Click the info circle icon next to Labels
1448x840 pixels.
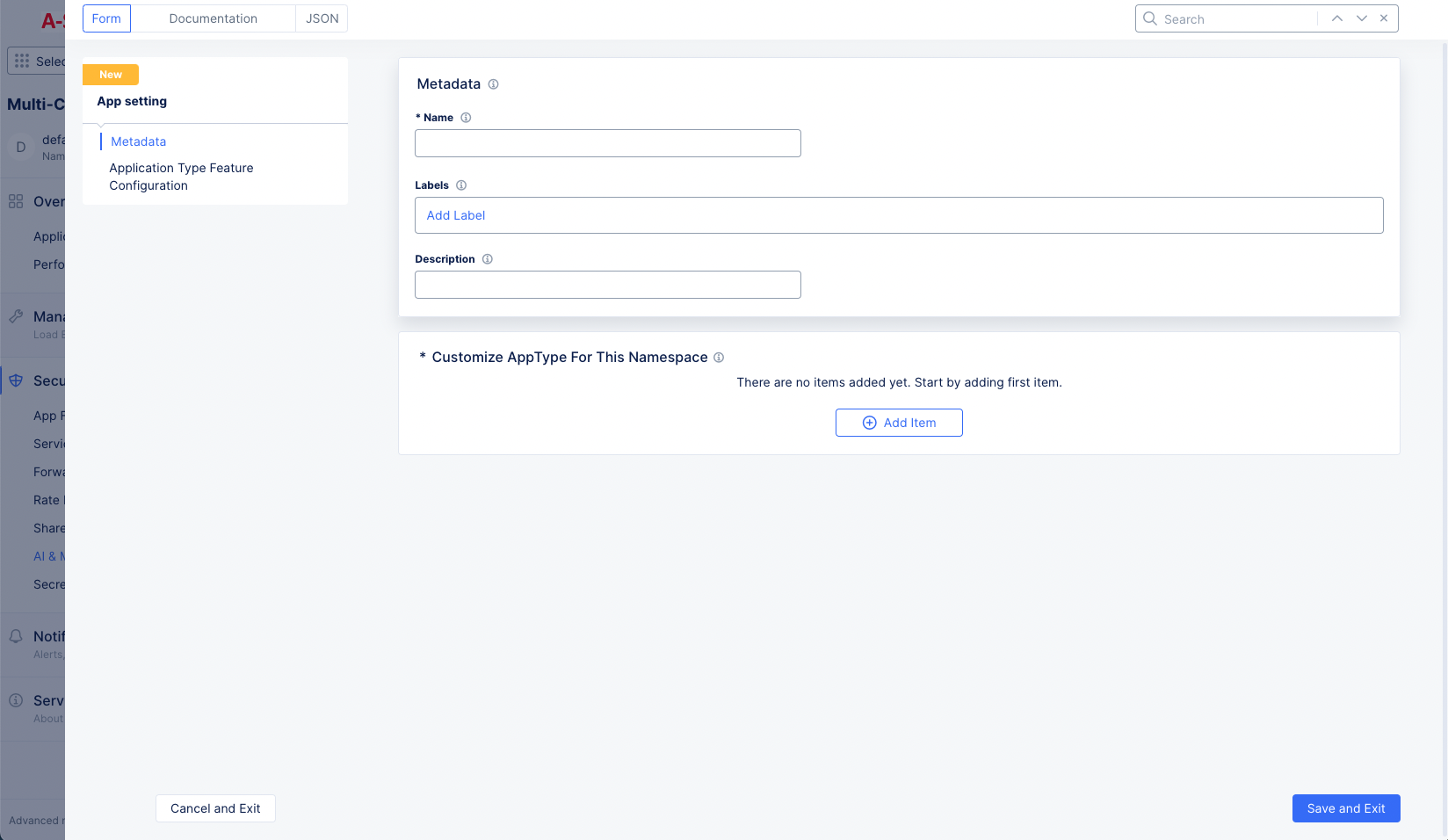460,185
